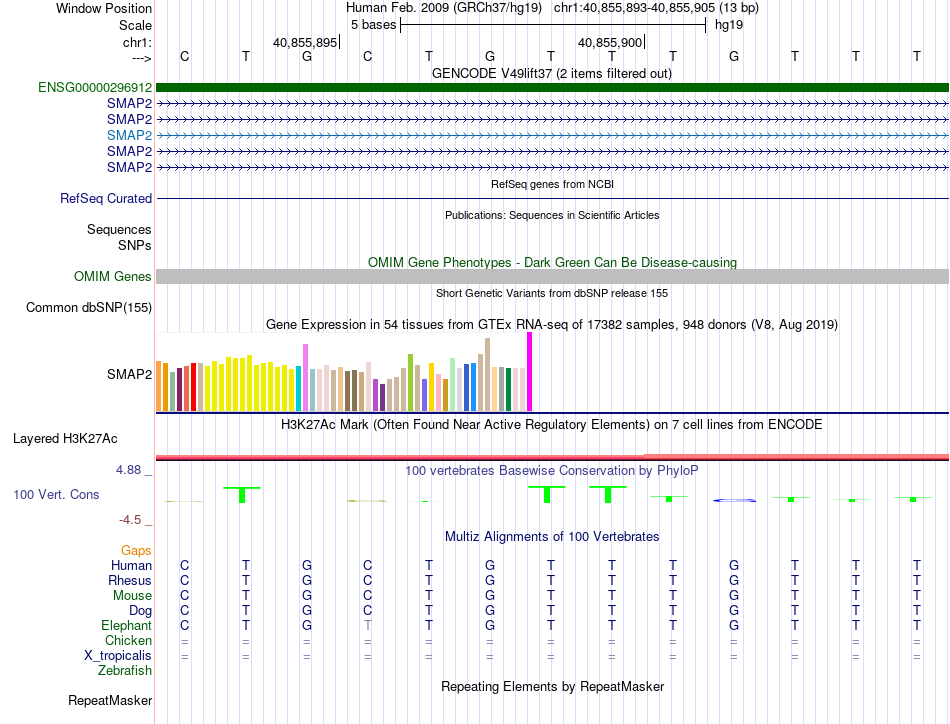Open 'Publications: Sequences in Scientific Articles' title
950x724 pixels.
click(x=552, y=215)
